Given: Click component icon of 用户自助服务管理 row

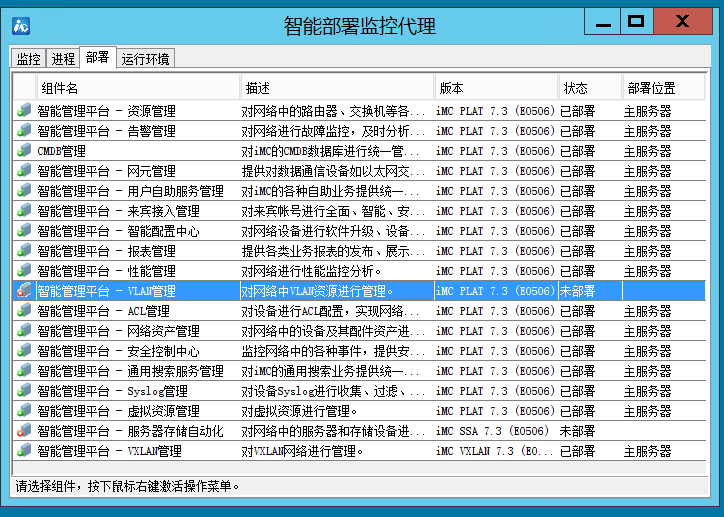Looking at the screenshot, I should coord(24,191).
